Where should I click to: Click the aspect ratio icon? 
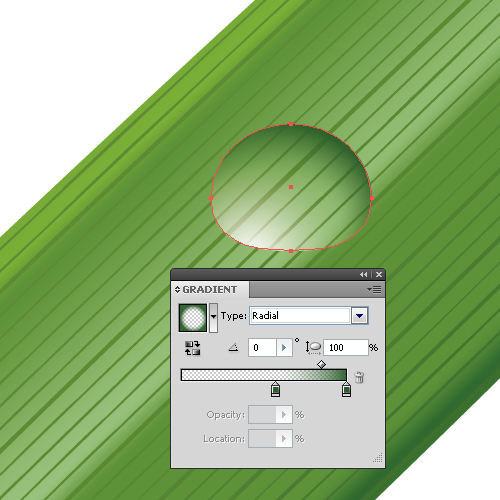coord(313,348)
